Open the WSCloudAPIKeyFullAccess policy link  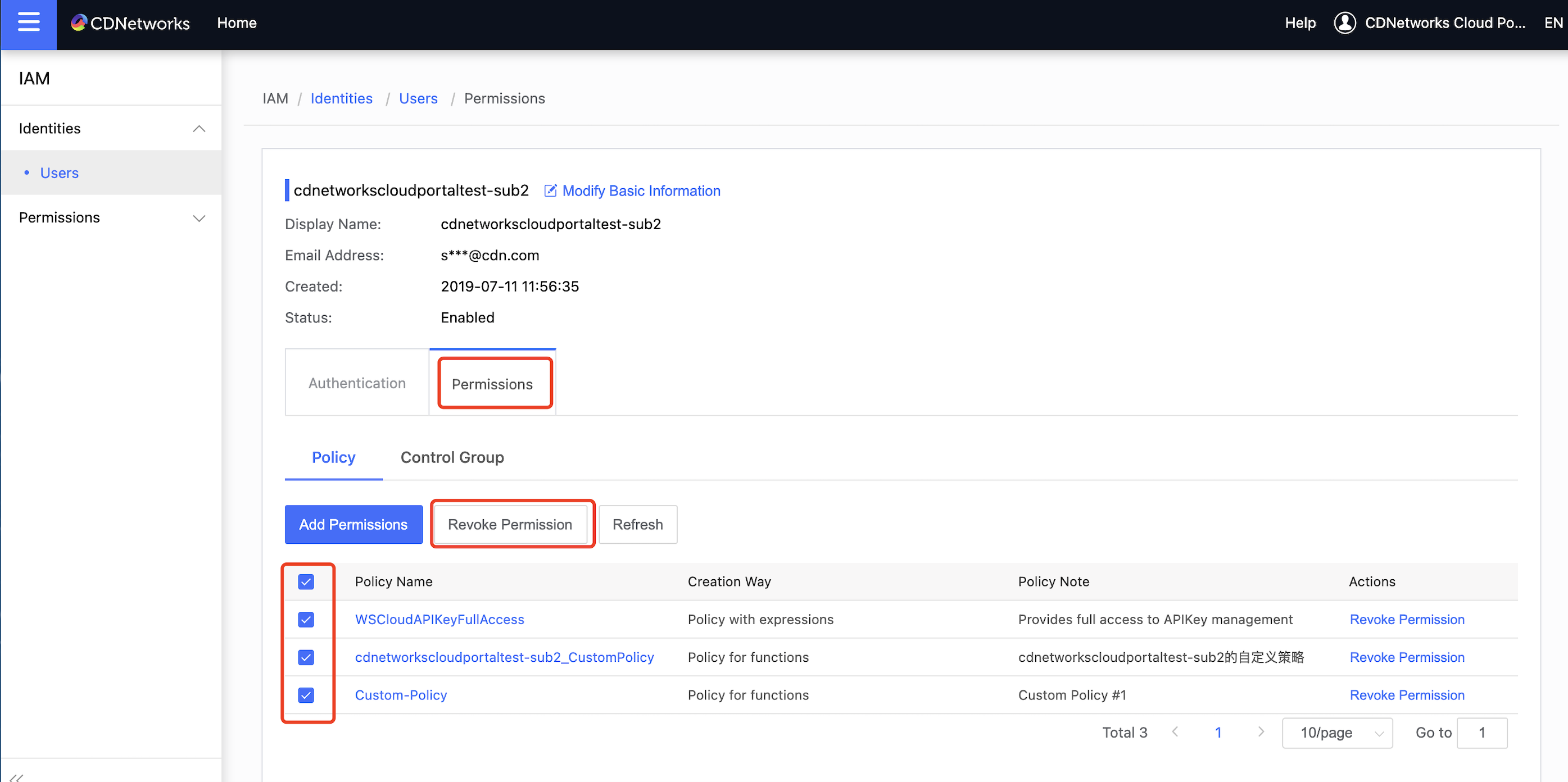439,620
